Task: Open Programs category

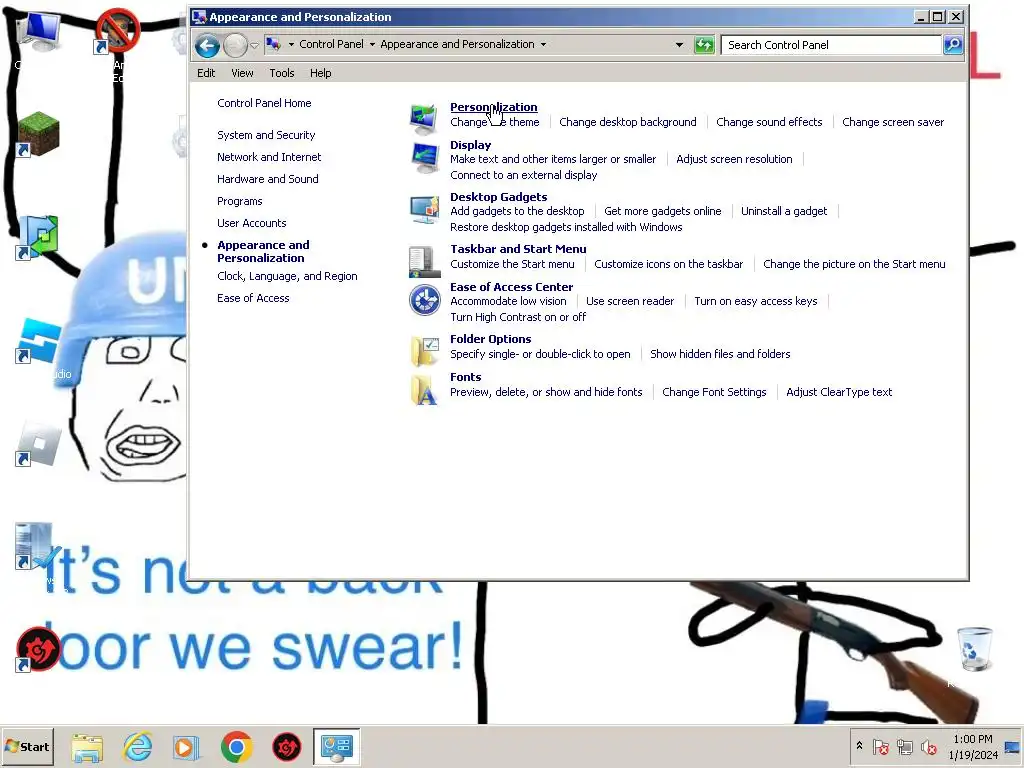Action: click(x=240, y=201)
